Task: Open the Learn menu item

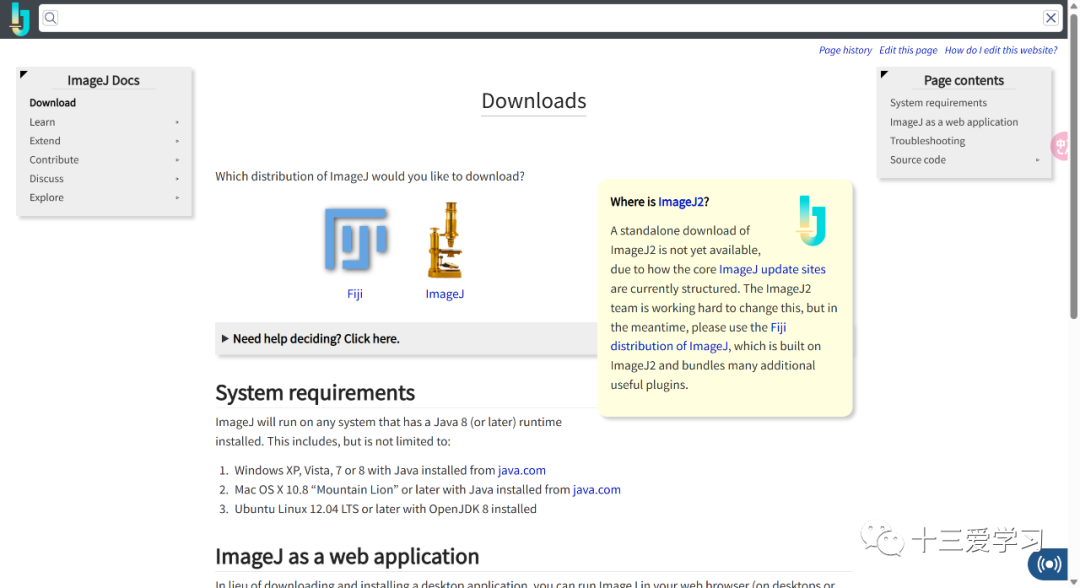Action: pyautogui.click(x=42, y=122)
